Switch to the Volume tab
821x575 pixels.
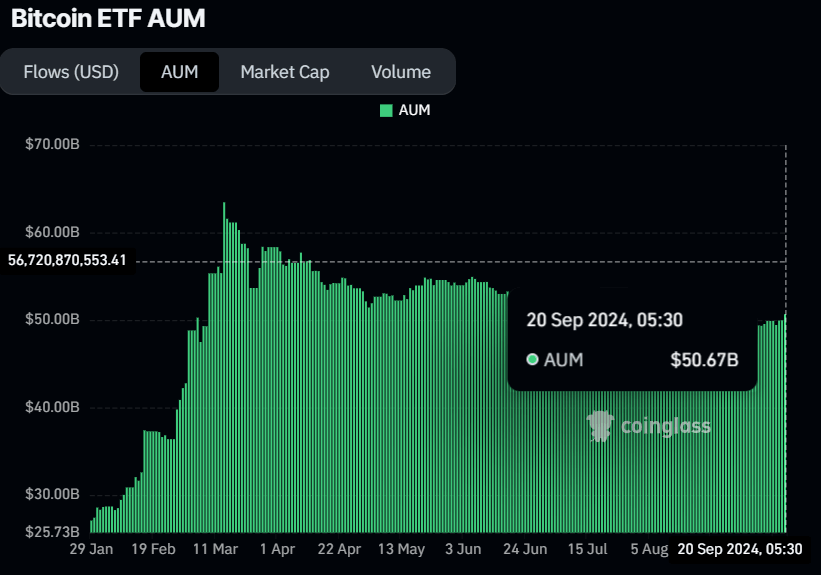(x=401, y=72)
